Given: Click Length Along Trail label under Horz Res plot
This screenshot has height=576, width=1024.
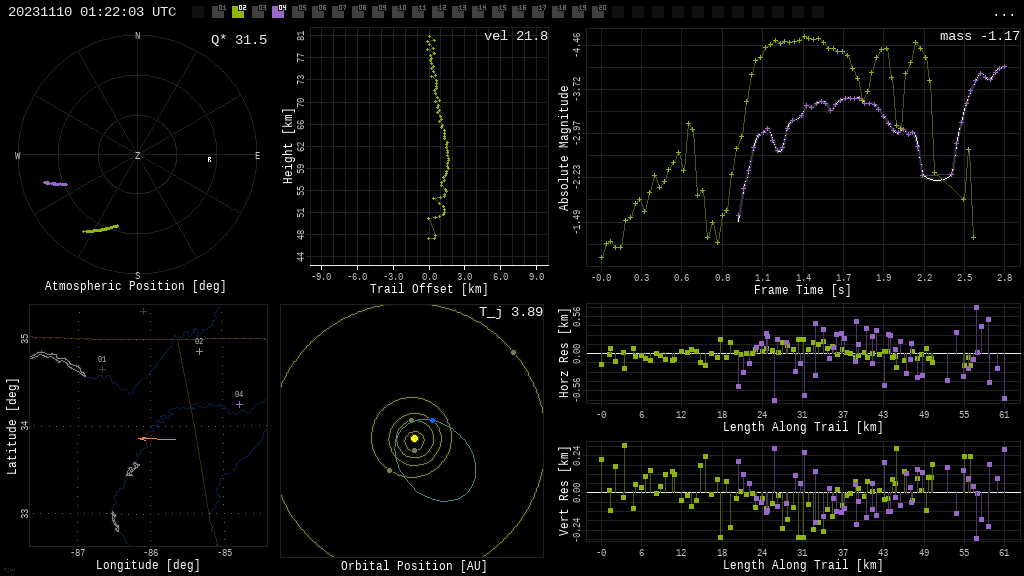Looking at the screenshot, I should tap(803, 427).
